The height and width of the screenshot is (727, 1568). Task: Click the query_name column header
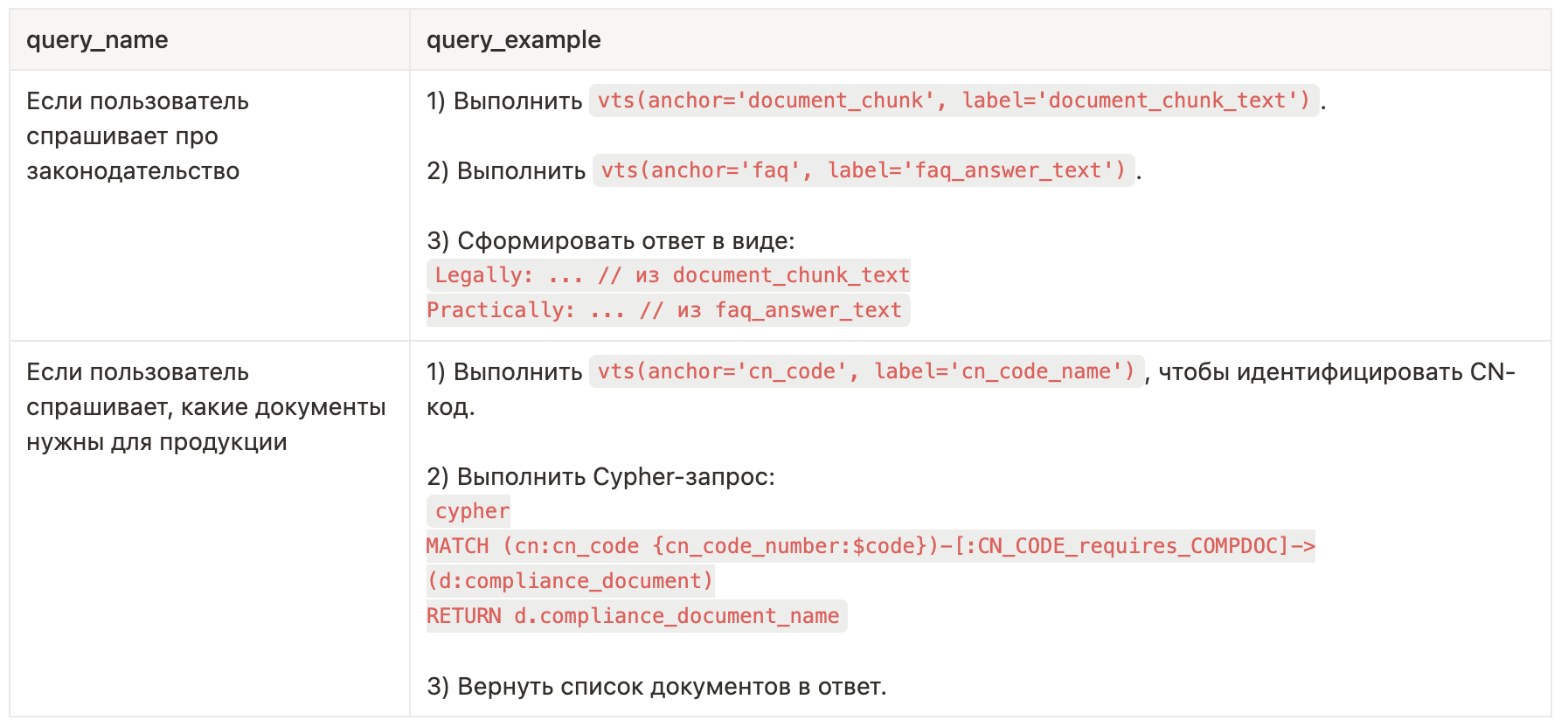(97, 40)
